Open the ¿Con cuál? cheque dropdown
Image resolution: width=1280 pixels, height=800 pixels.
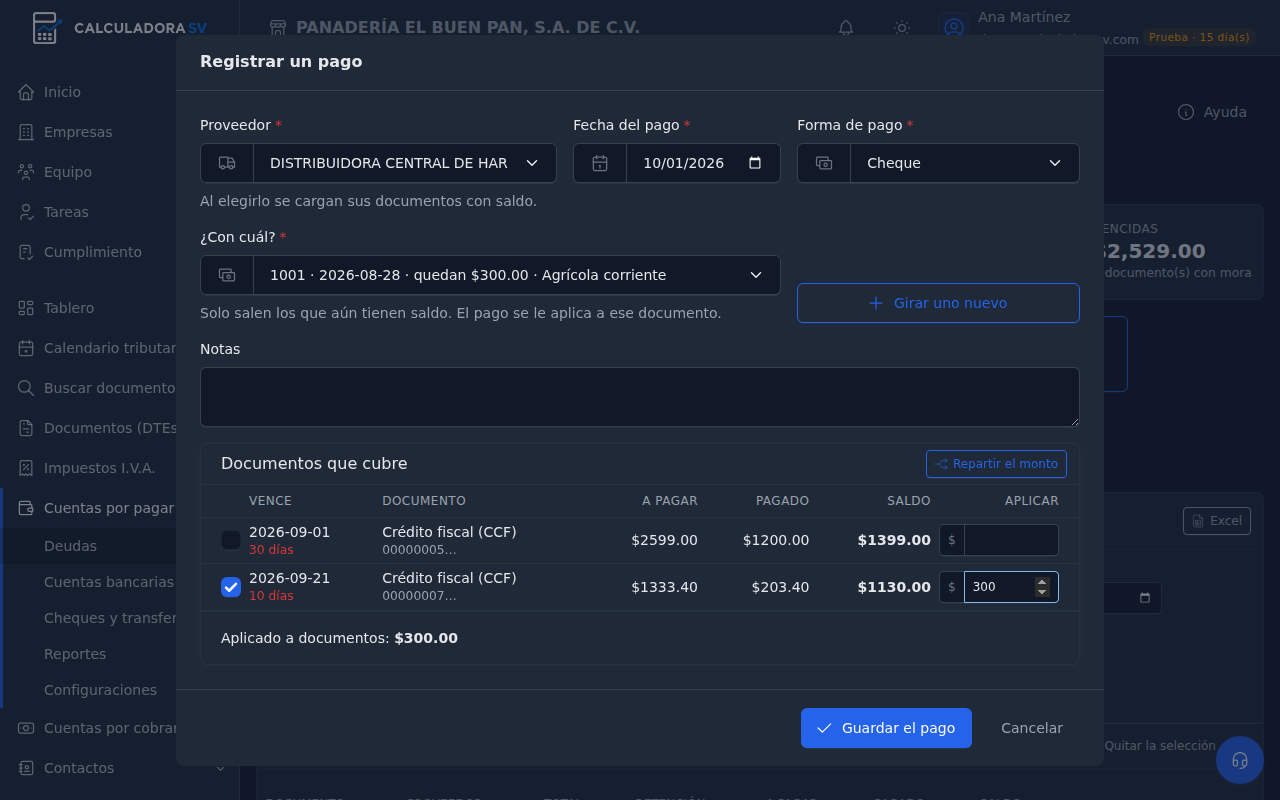point(517,275)
